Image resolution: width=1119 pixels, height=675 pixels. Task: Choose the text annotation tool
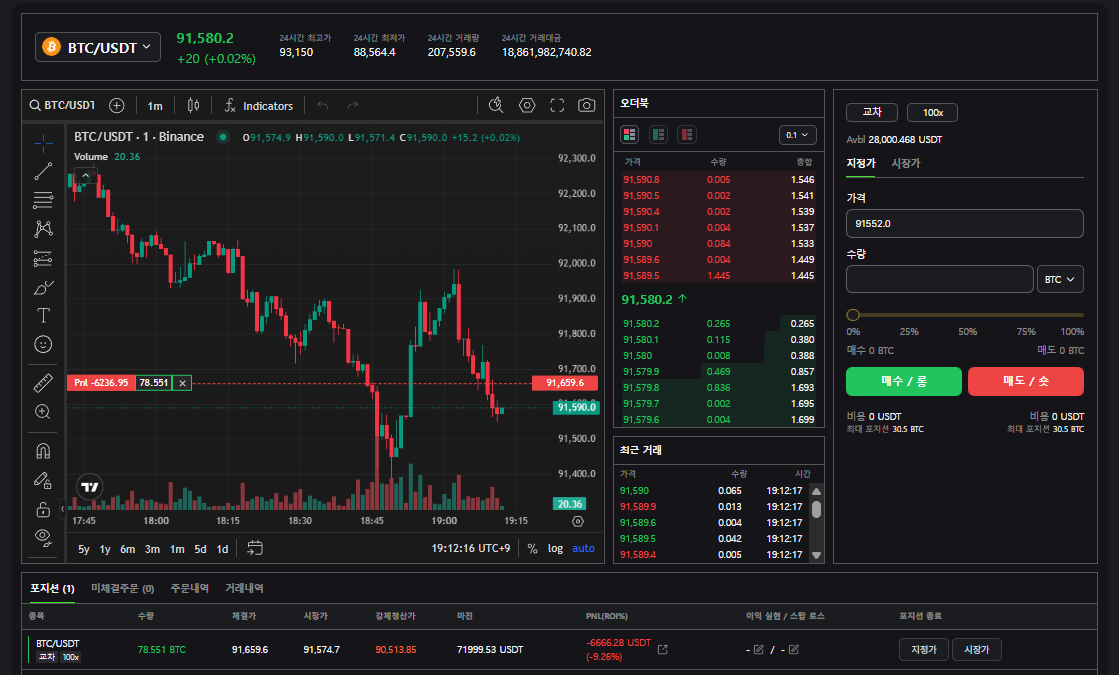pyautogui.click(x=43, y=315)
